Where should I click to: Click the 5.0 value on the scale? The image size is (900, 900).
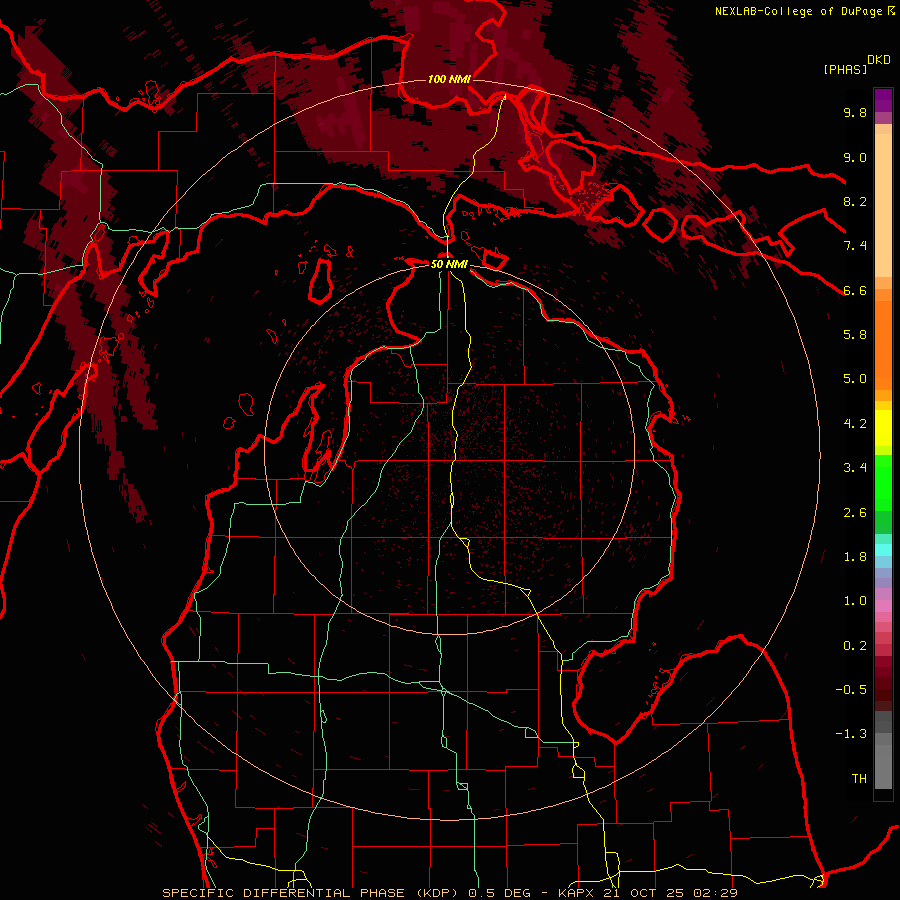(855, 379)
